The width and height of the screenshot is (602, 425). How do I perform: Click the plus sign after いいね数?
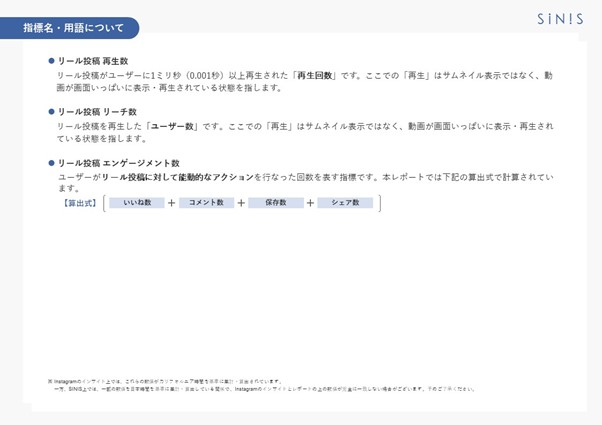pos(171,203)
